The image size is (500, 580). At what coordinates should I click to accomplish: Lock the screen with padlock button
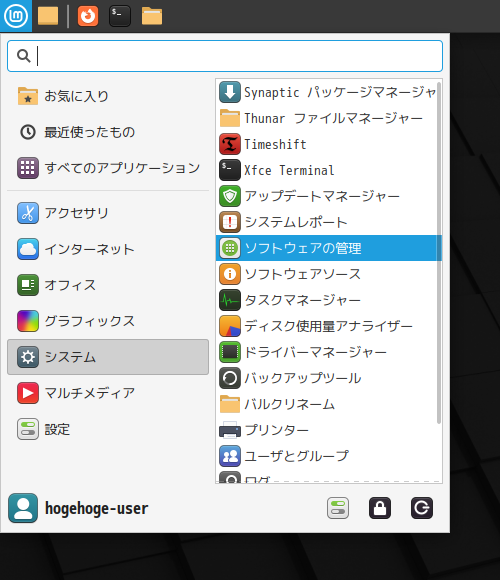[380, 508]
